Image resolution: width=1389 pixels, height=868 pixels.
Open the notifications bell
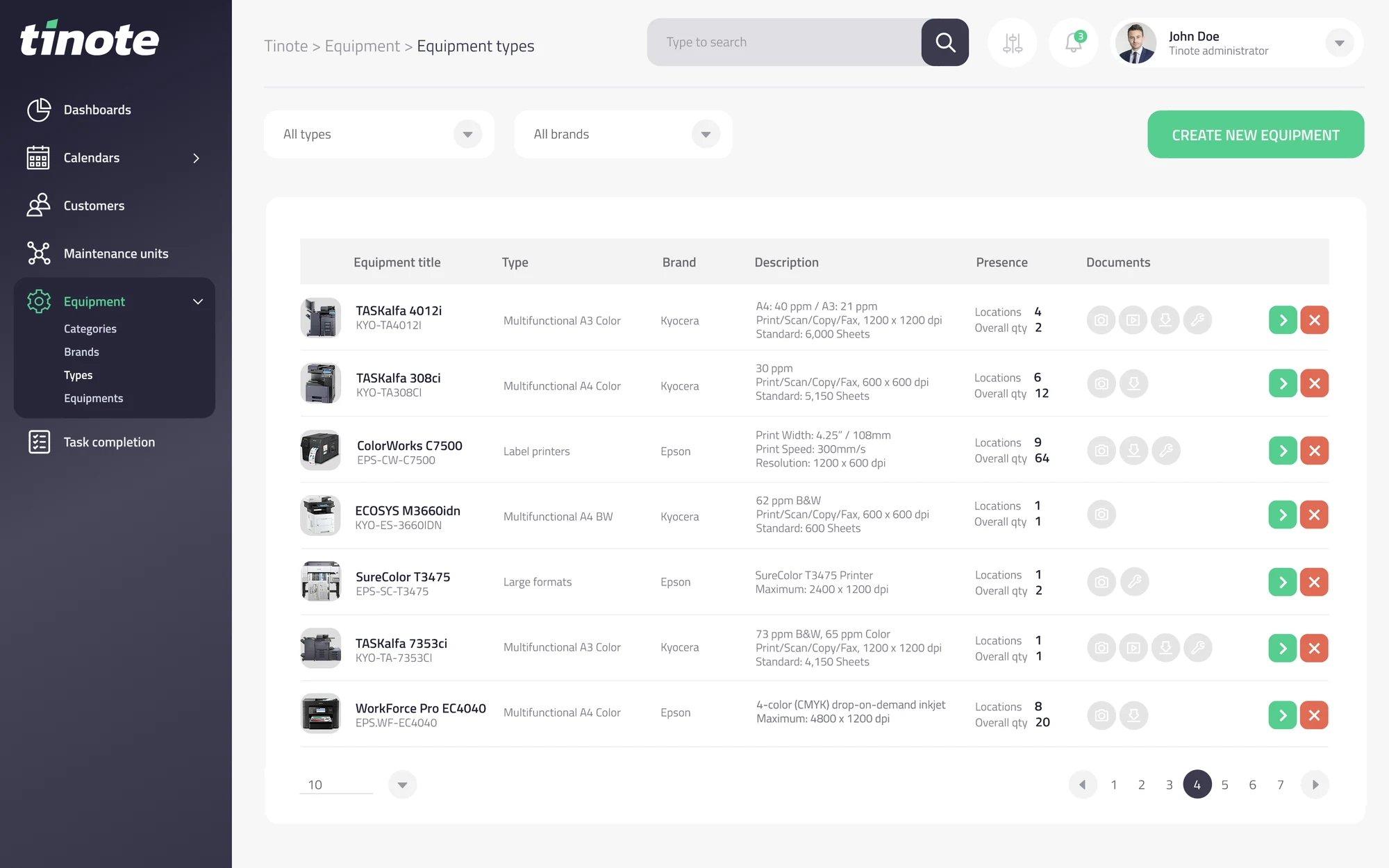pyautogui.click(x=1074, y=43)
